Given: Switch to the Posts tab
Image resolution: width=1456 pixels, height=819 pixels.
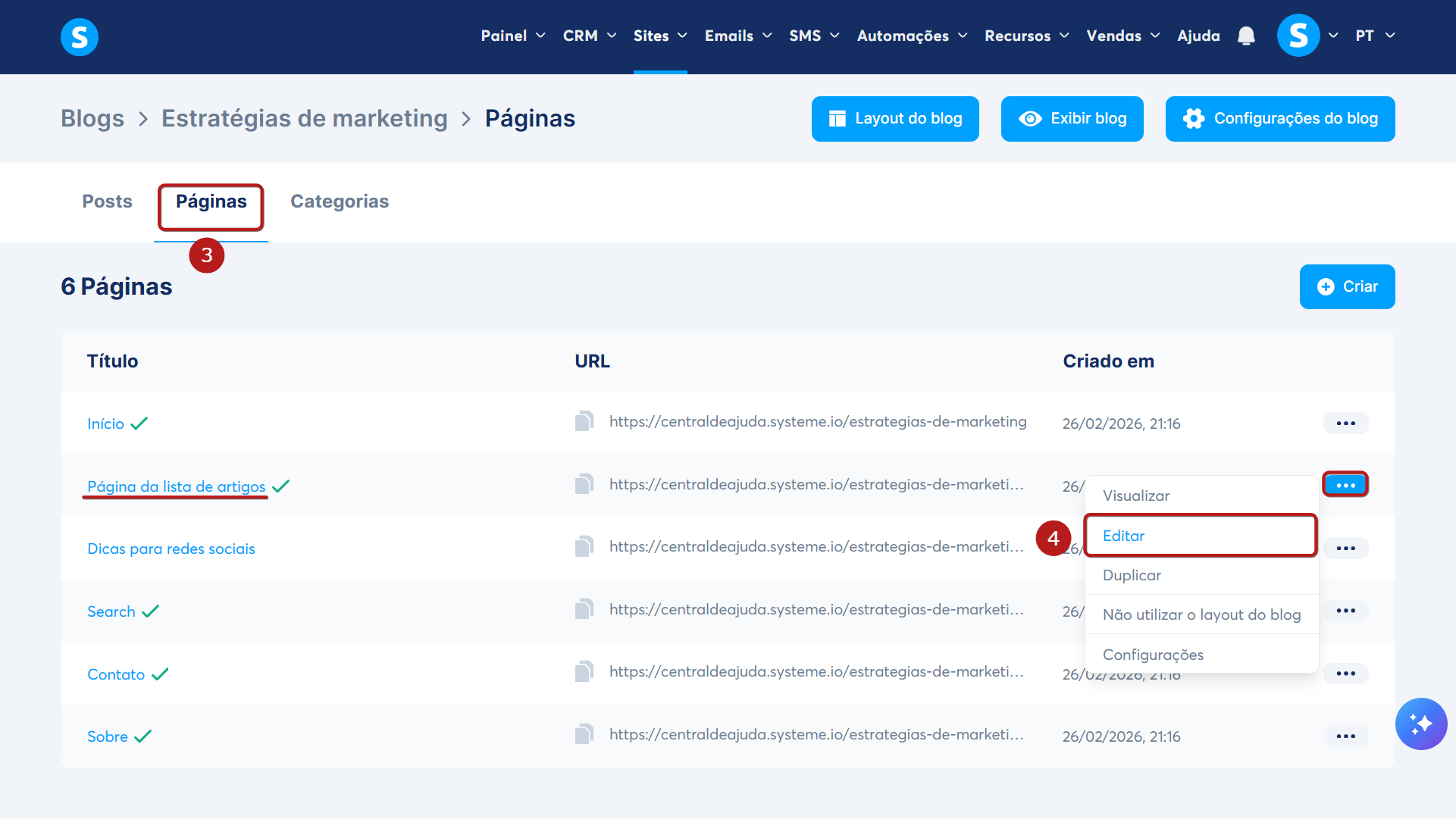Looking at the screenshot, I should point(107,202).
